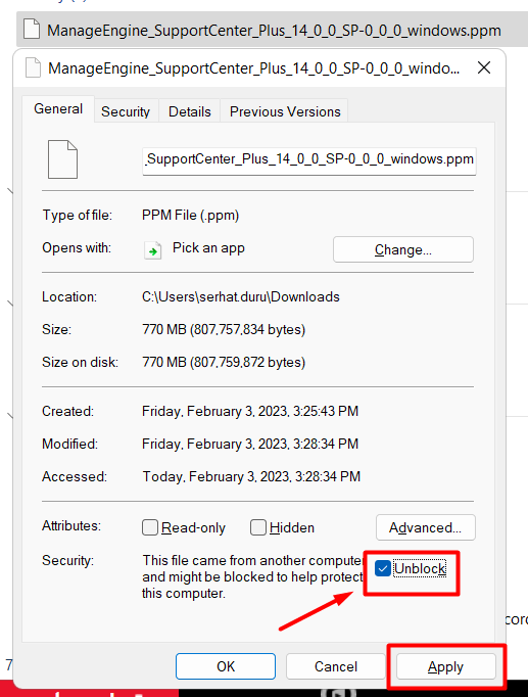Click the location path C:\Users\serhat.duru\Downloads
The image size is (528, 698).
(241, 297)
